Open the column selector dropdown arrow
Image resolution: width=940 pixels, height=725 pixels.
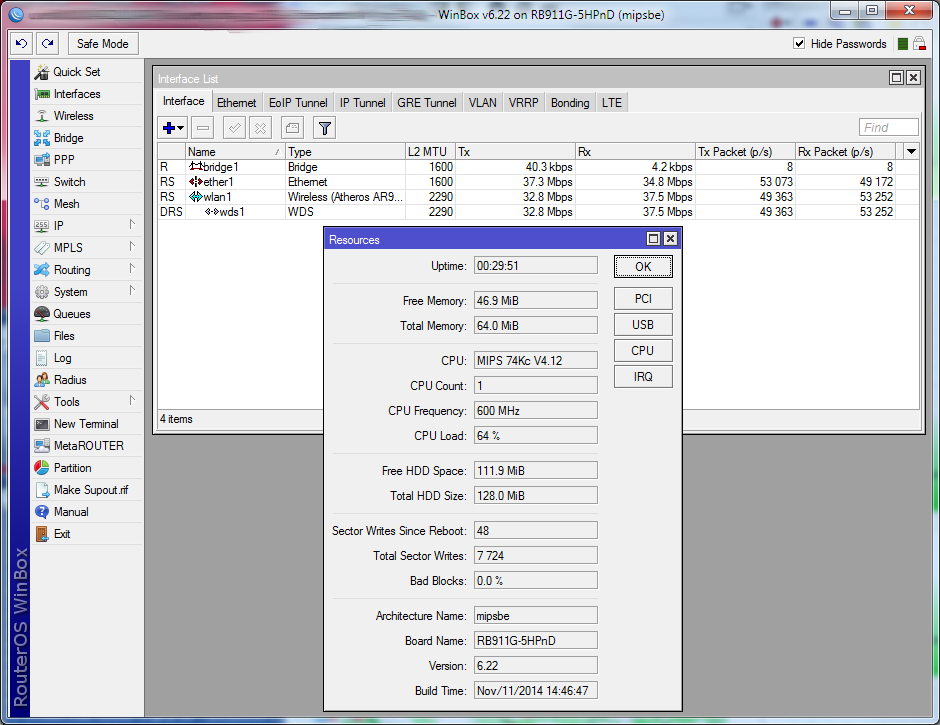pos(910,151)
